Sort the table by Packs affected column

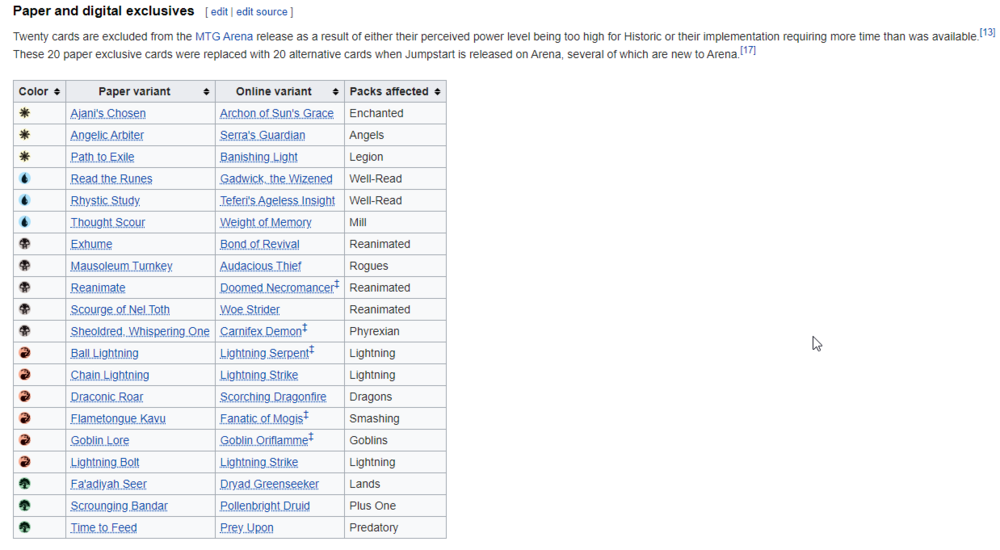coord(395,91)
